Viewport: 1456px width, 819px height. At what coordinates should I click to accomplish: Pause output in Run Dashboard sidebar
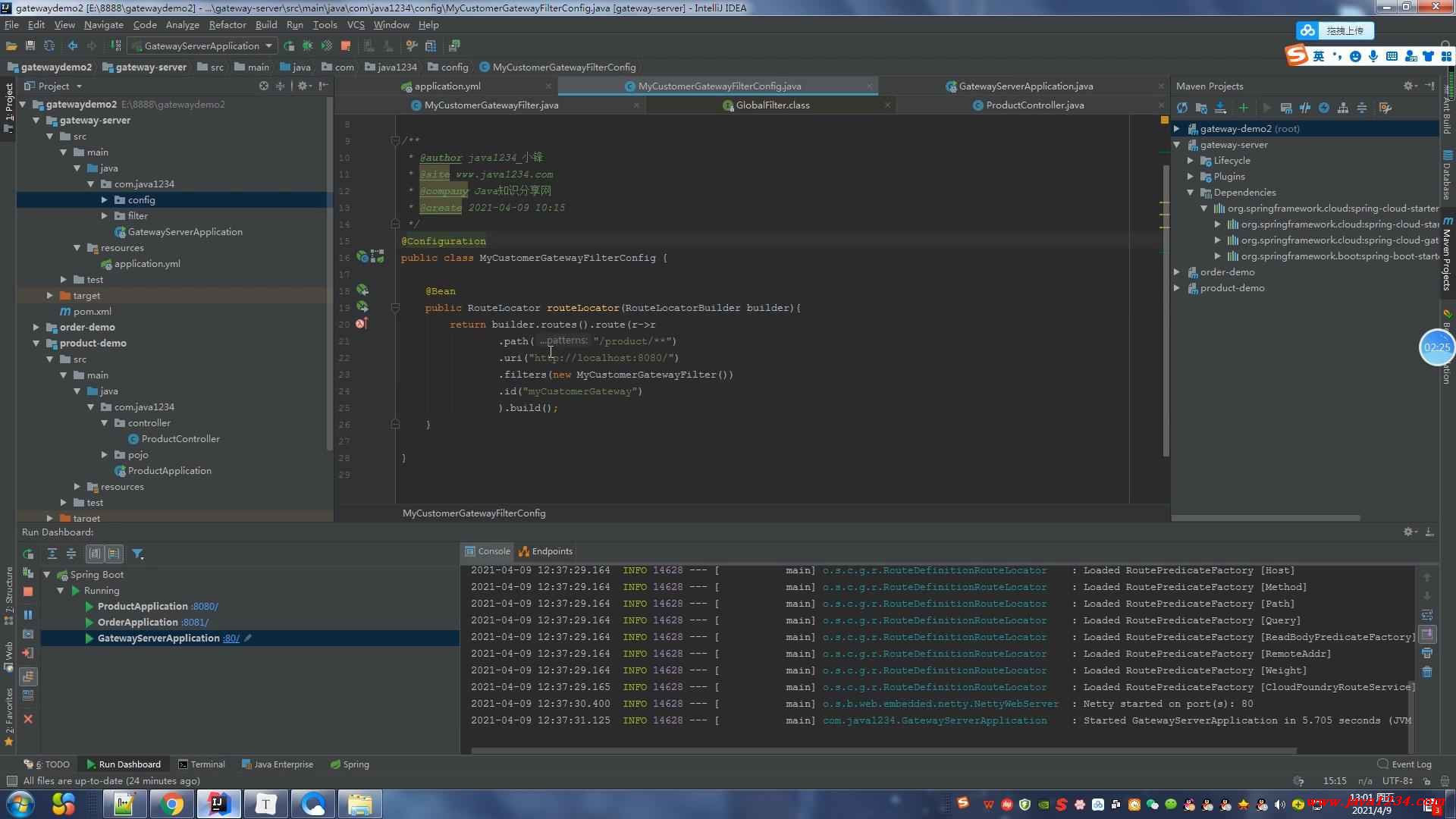[x=28, y=615]
